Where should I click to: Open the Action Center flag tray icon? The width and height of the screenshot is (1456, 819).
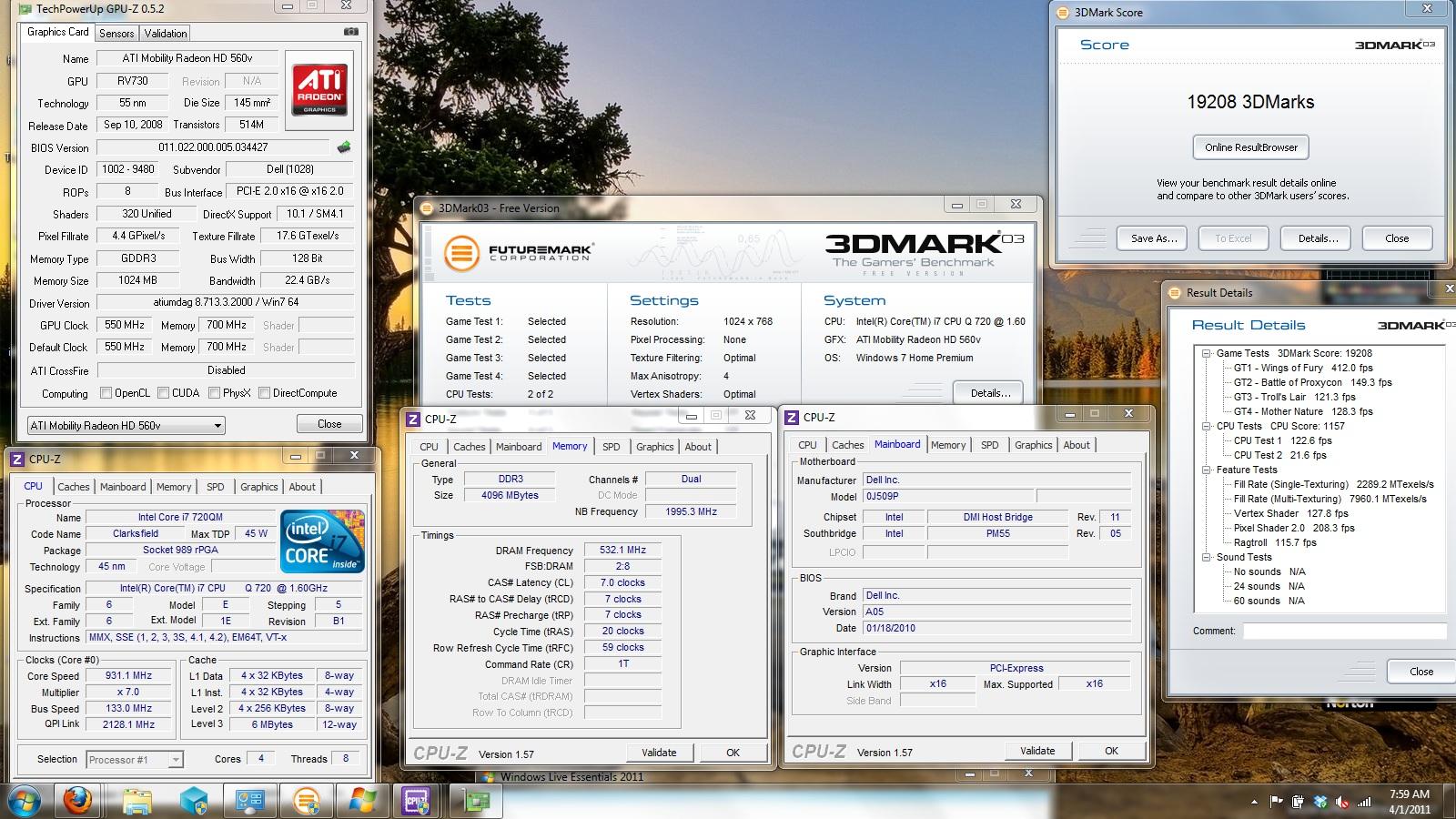(x=1276, y=803)
